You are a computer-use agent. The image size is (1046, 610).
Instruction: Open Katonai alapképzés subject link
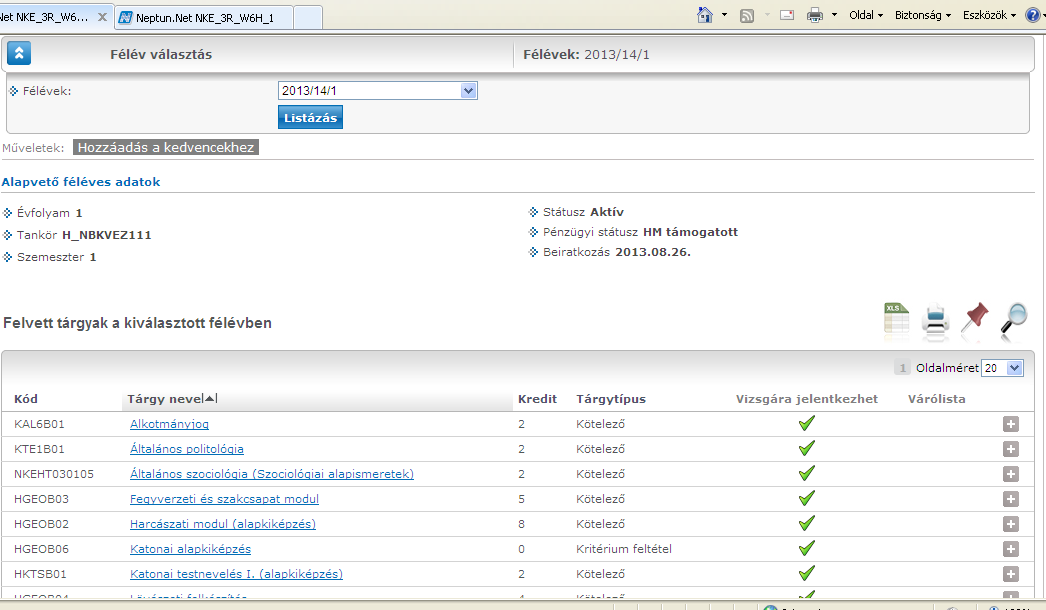[190, 549]
